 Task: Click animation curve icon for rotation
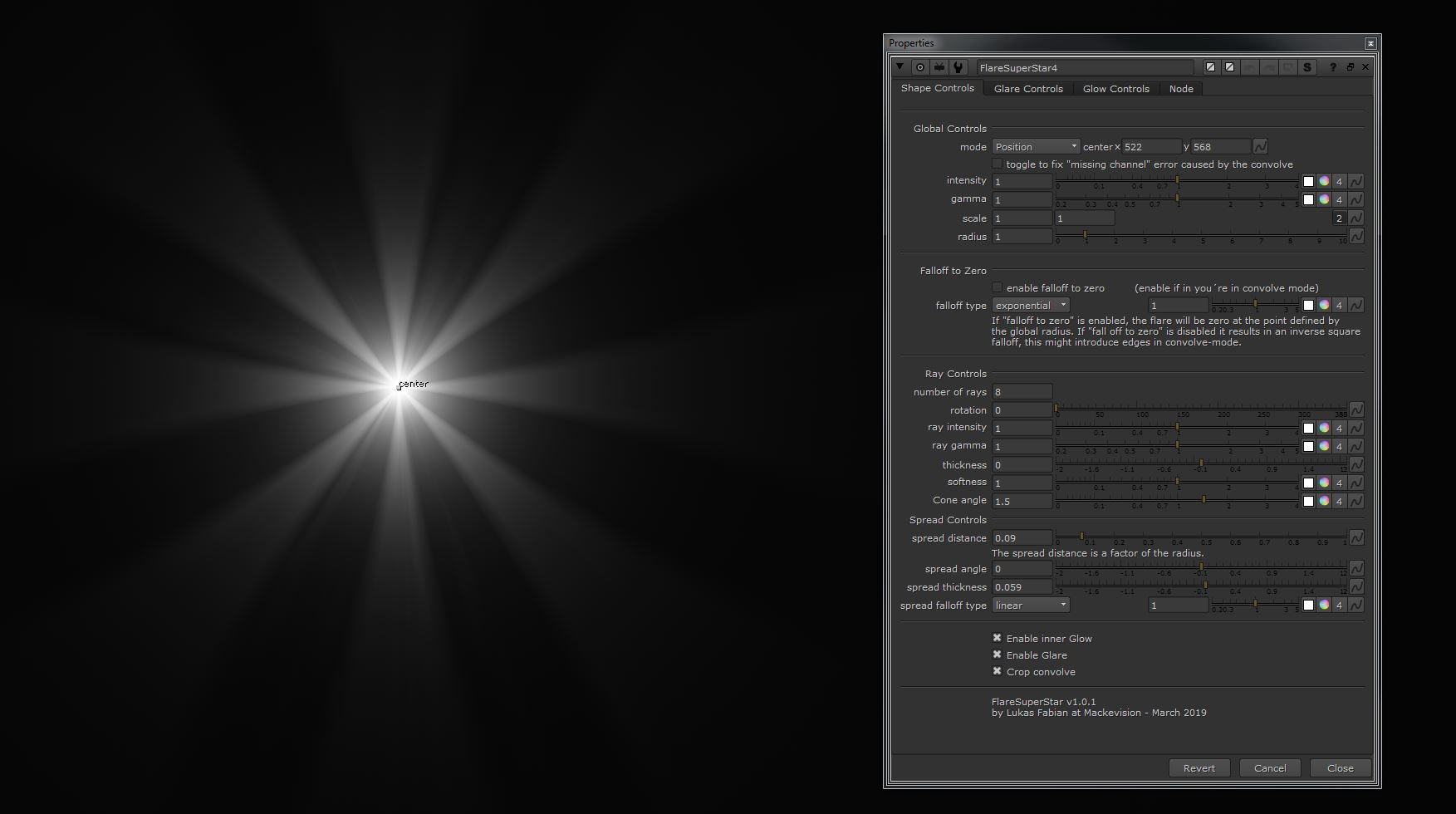[x=1356, y=410]
